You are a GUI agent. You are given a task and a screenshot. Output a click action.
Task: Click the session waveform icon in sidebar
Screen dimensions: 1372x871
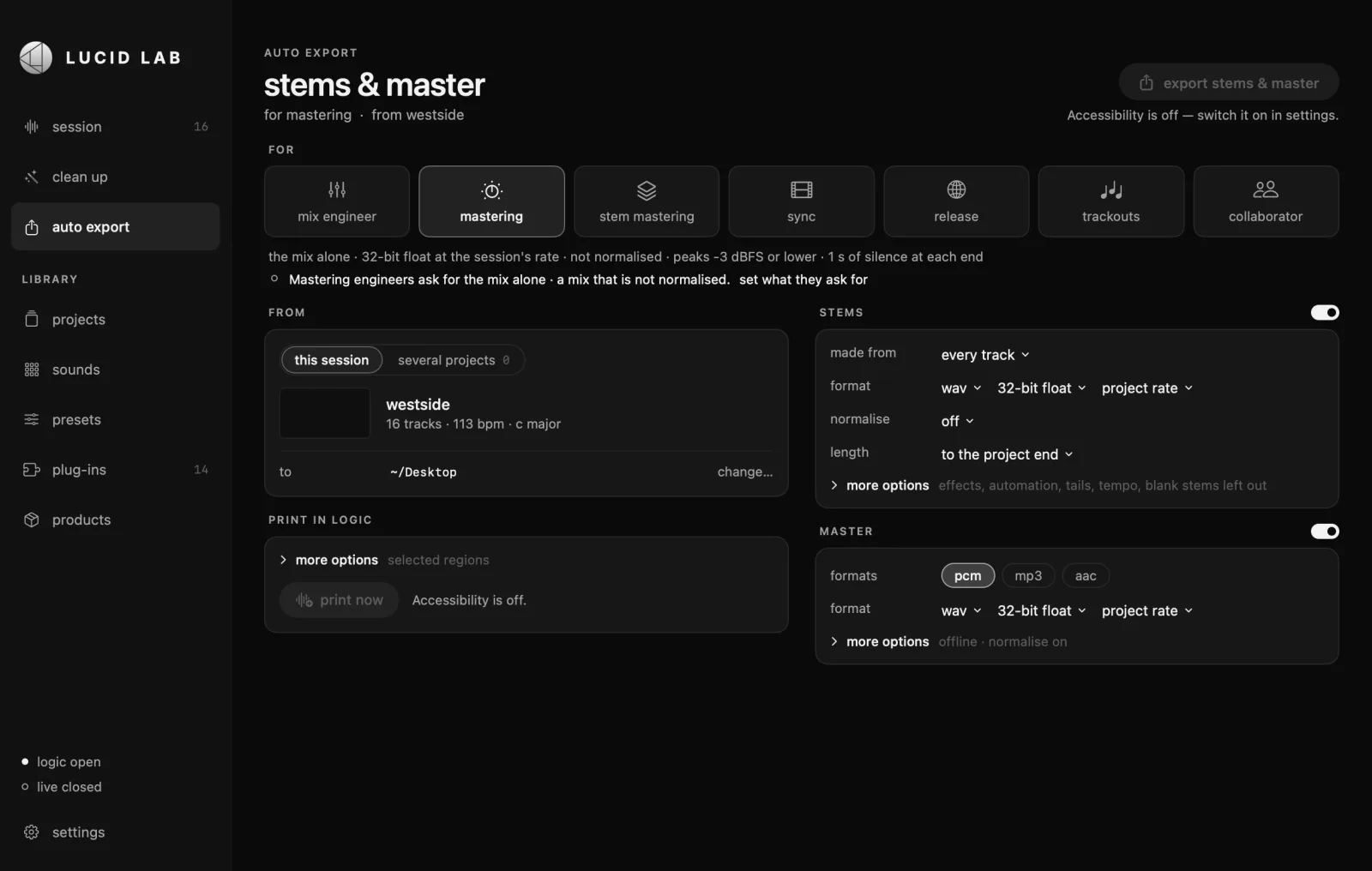pos(32,127)
